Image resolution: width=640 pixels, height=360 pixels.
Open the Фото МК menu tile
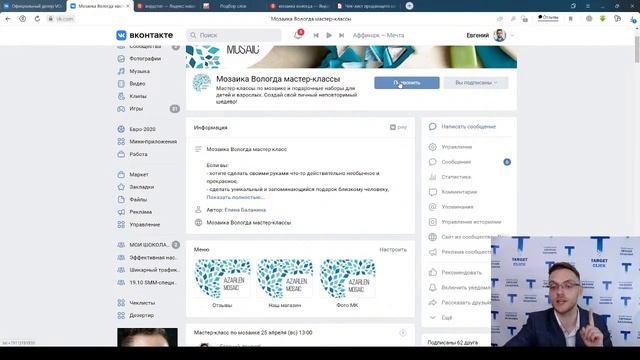[347, 283]
